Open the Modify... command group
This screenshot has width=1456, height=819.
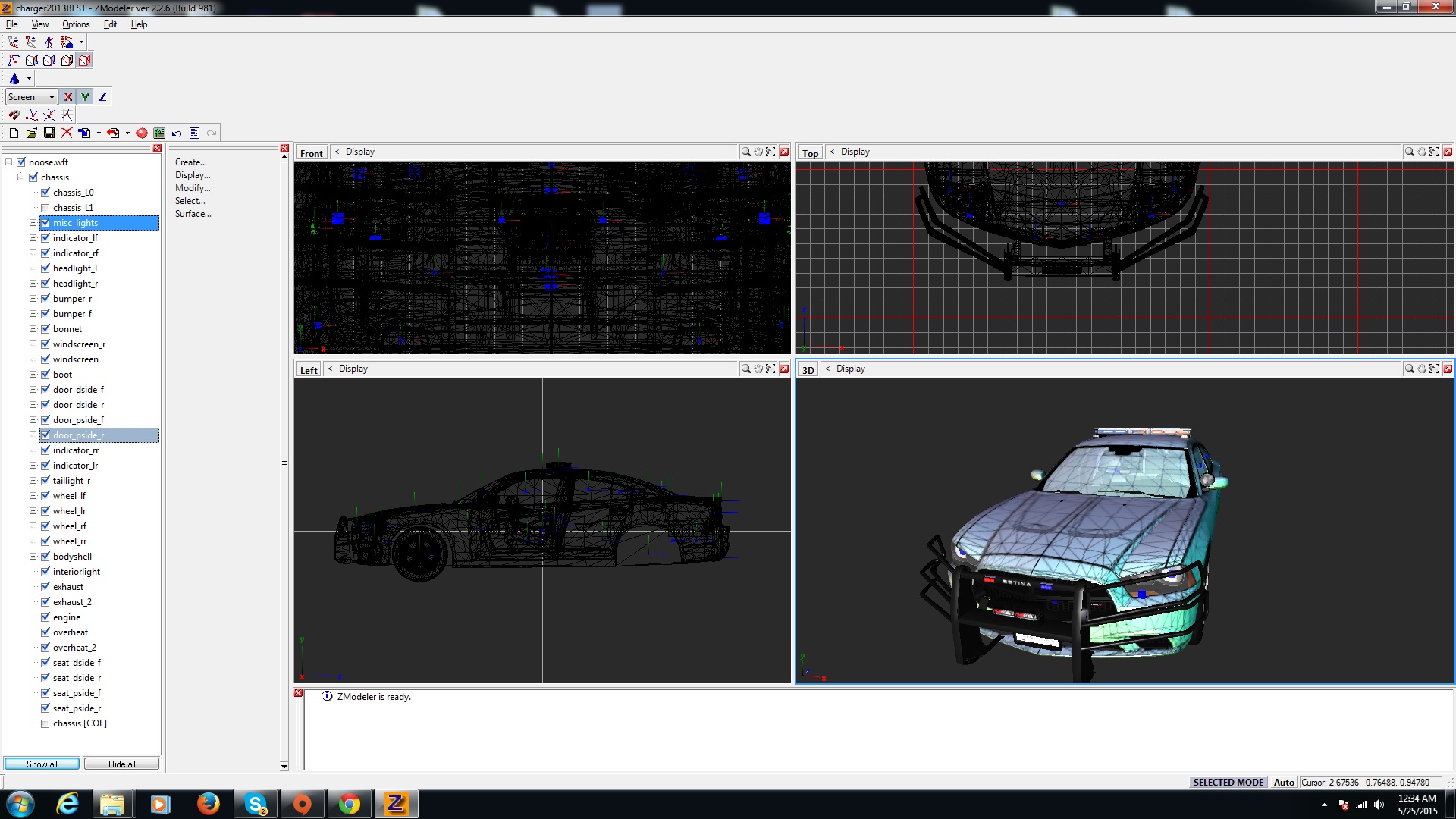coord(193,187)
